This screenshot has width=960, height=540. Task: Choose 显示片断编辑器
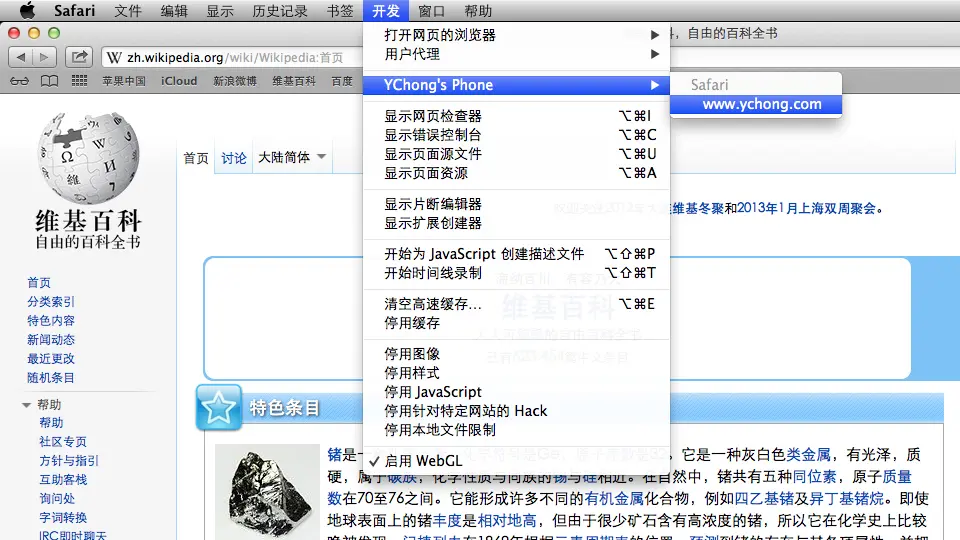516,204
